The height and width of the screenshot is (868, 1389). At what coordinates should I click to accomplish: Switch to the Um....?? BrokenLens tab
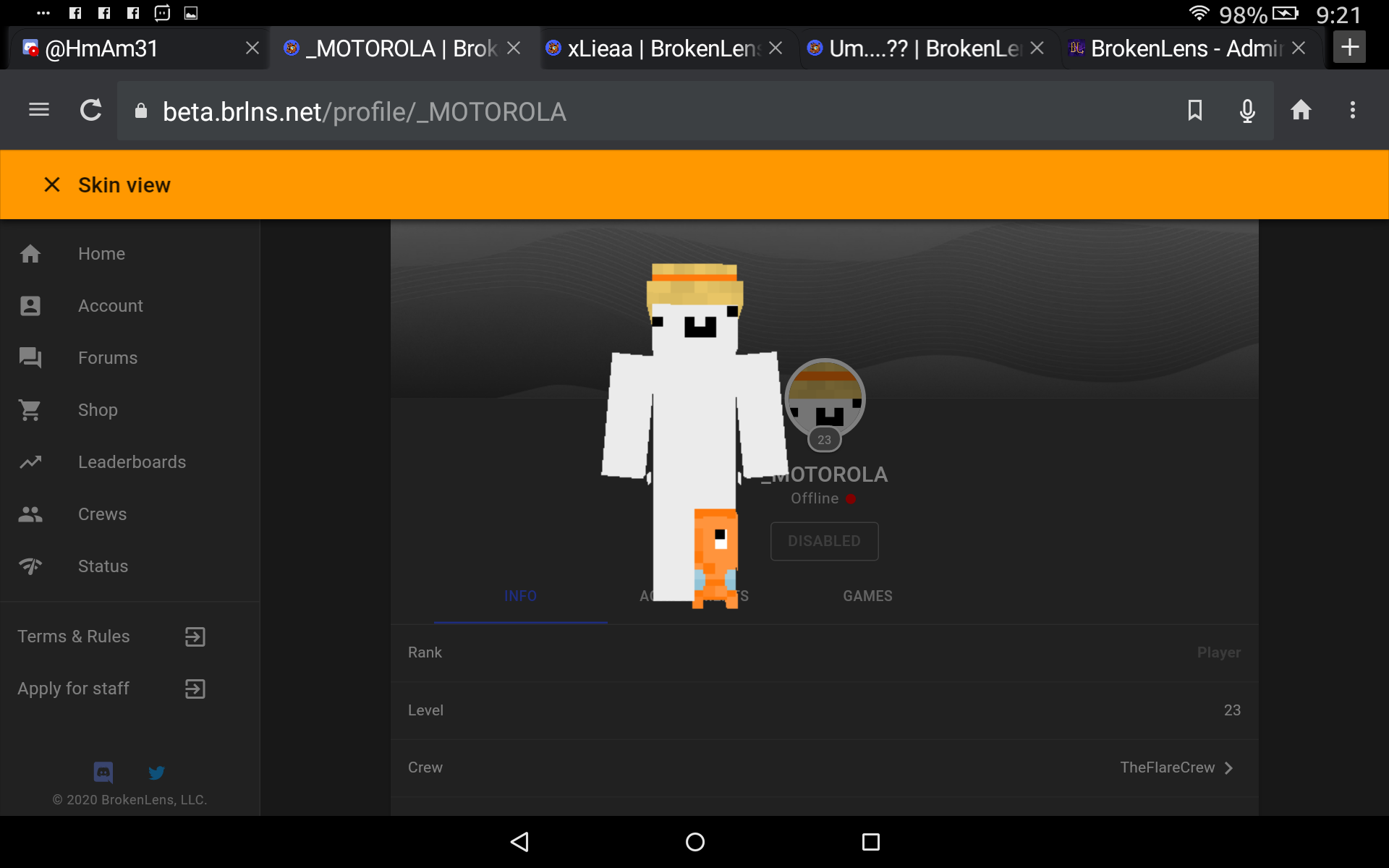tap(925, 48)
